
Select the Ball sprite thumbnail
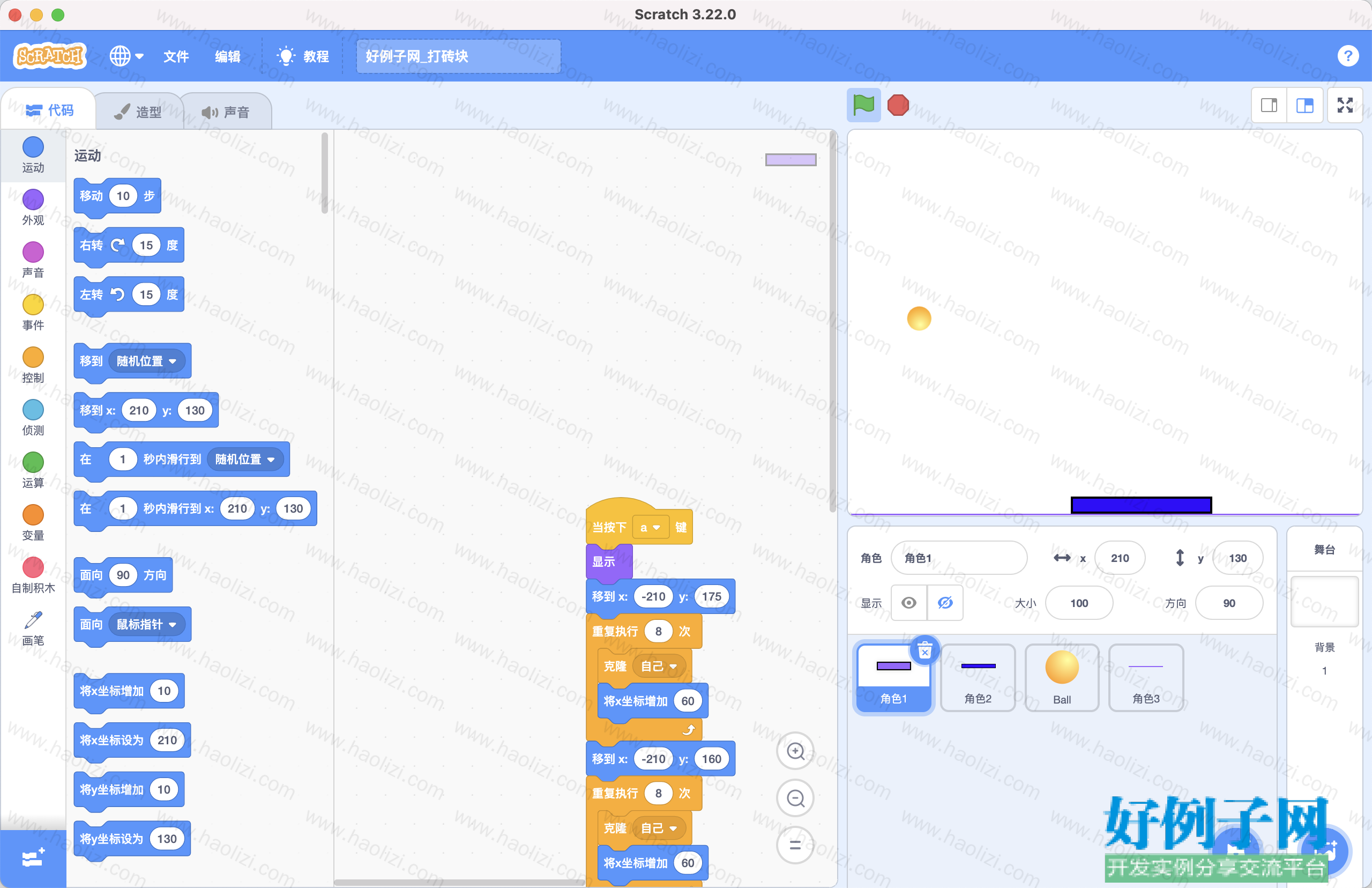(1062, 678)
